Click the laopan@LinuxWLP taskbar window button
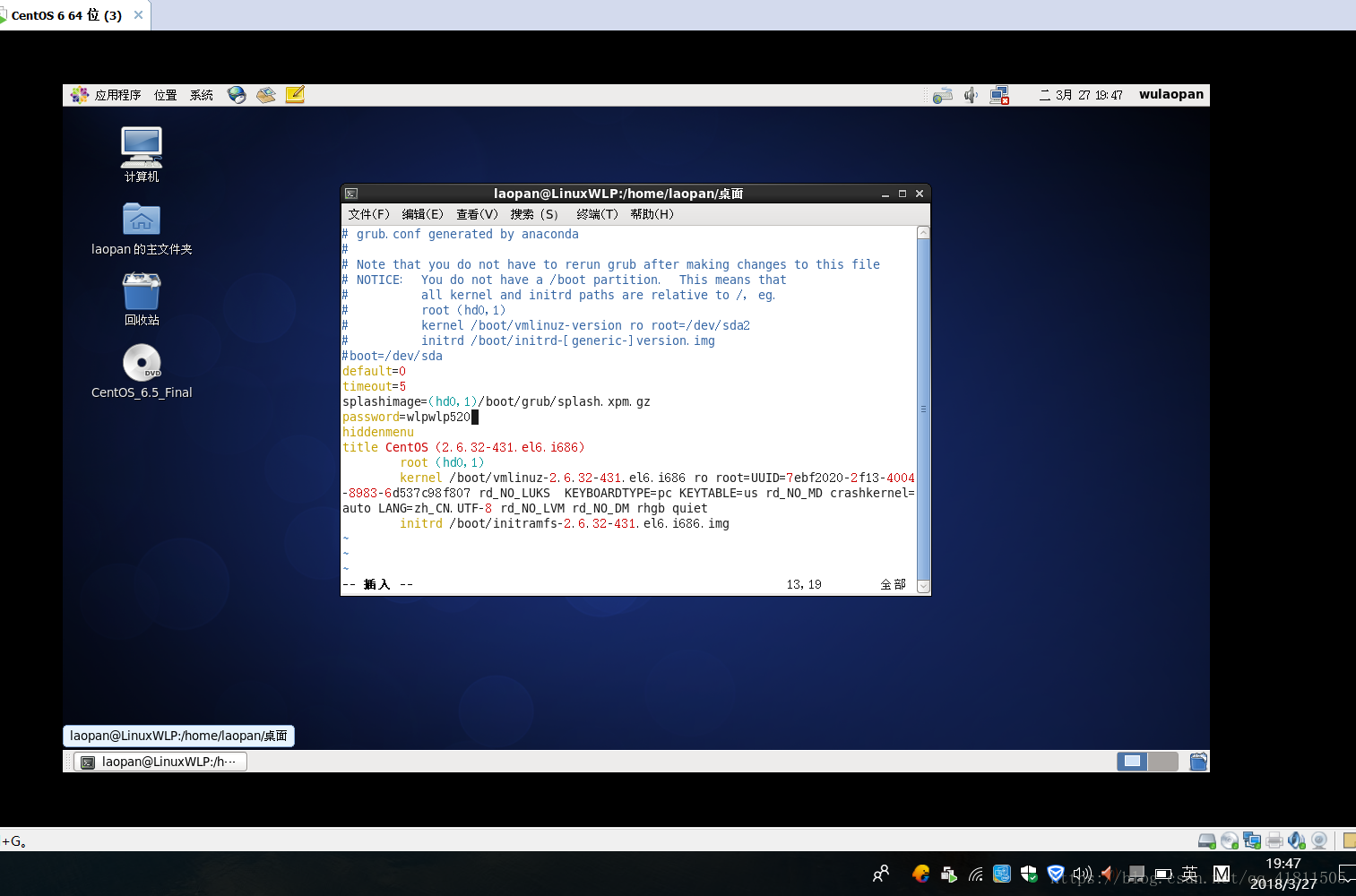 [160, 762]
